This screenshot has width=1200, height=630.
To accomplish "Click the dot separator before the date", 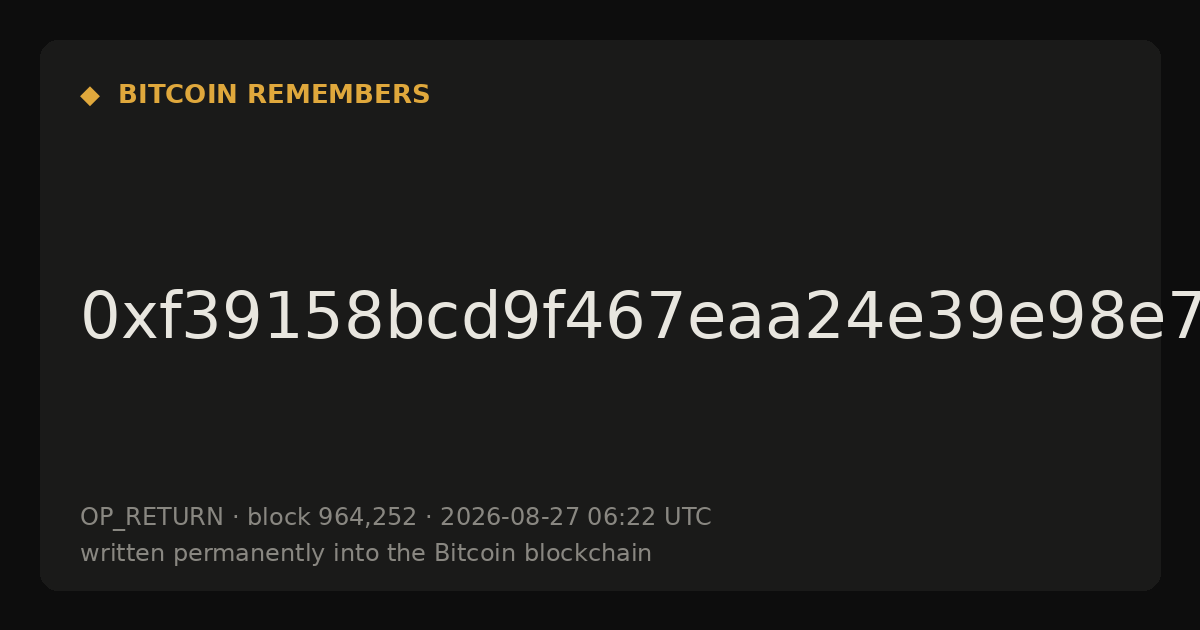I will pos(428,518).
